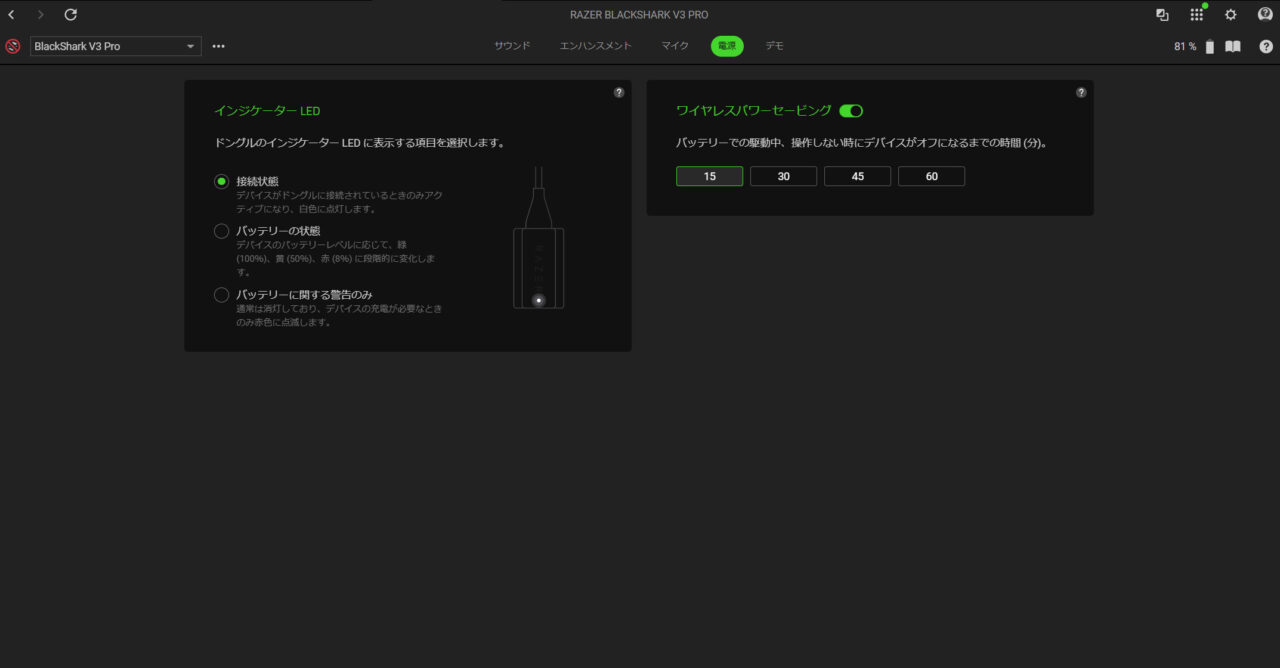Show help for the インジケーター LED panel
1280x668 pixels.
coord(619,92)
